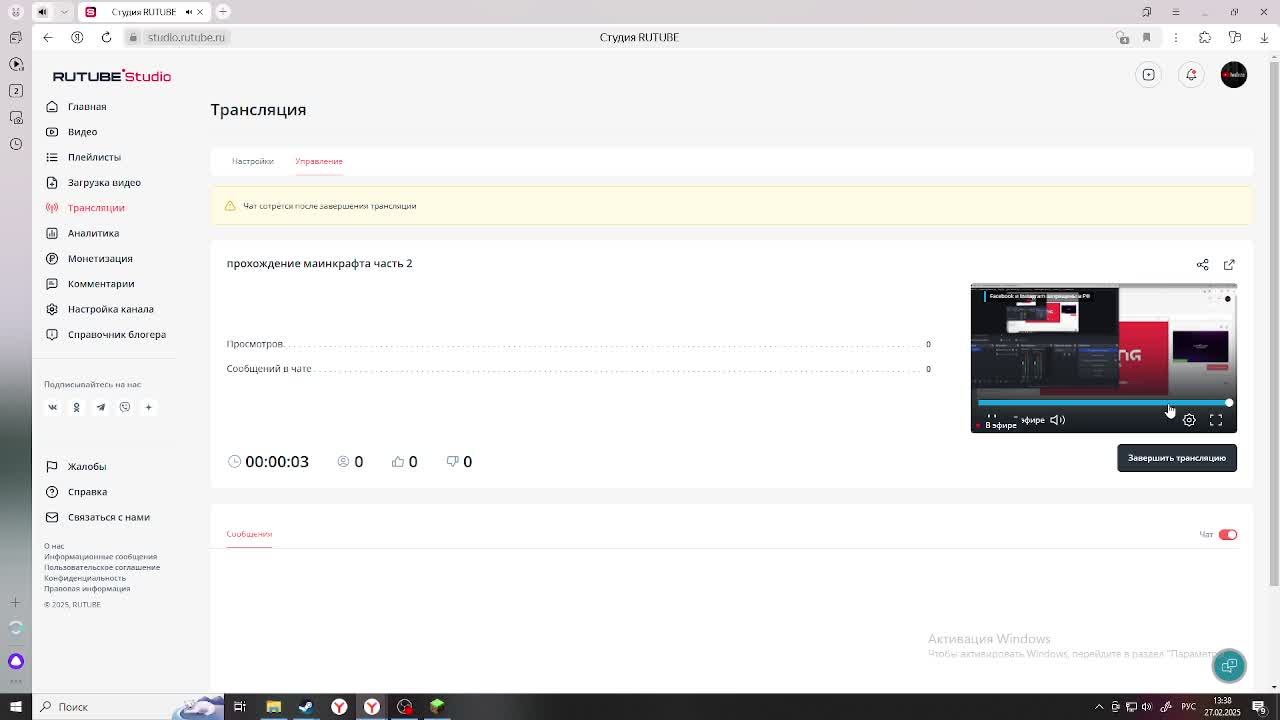
Task: Open Minecraft block icon on taskbar
Action: 437,707
